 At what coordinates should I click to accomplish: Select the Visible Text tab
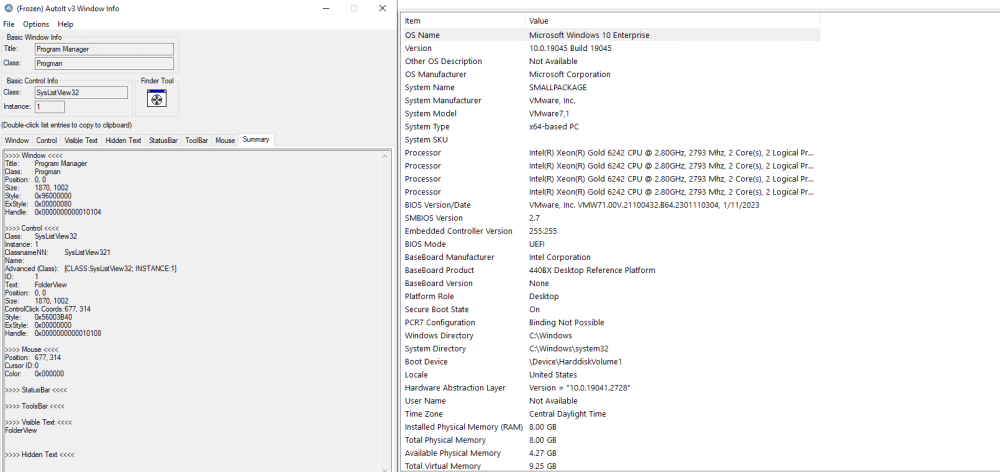[x=81, y=140]
